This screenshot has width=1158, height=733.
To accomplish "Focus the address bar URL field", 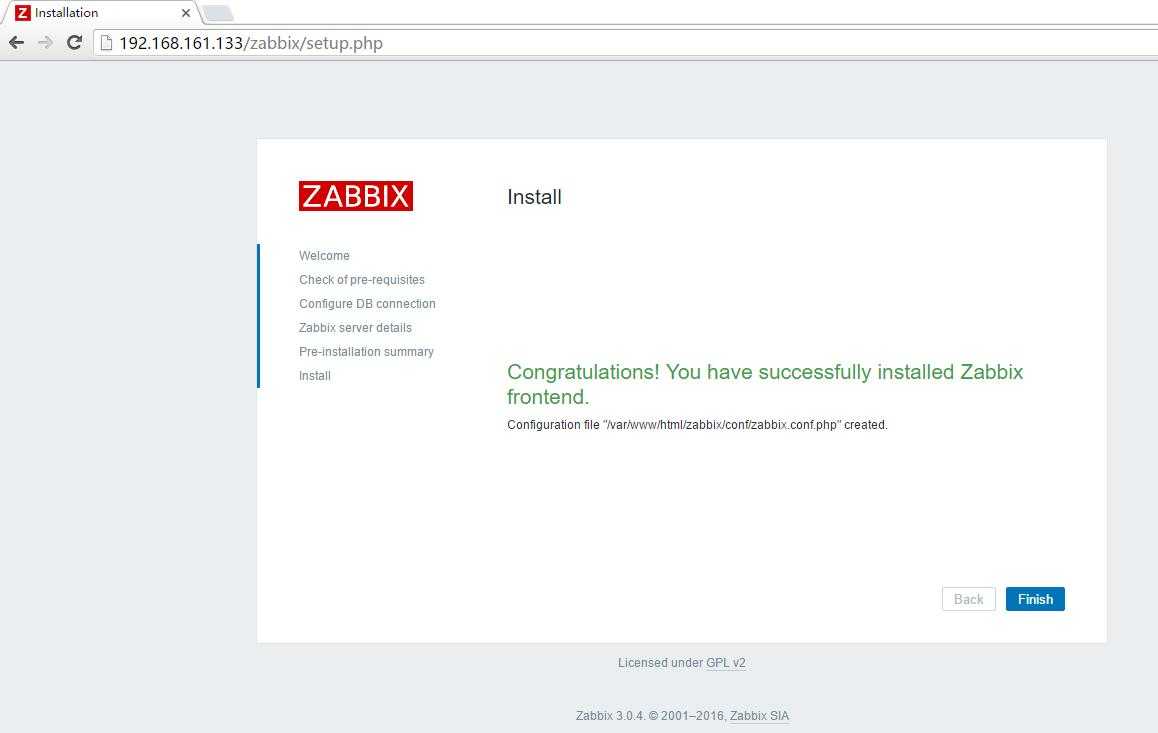I will (628, 43).
